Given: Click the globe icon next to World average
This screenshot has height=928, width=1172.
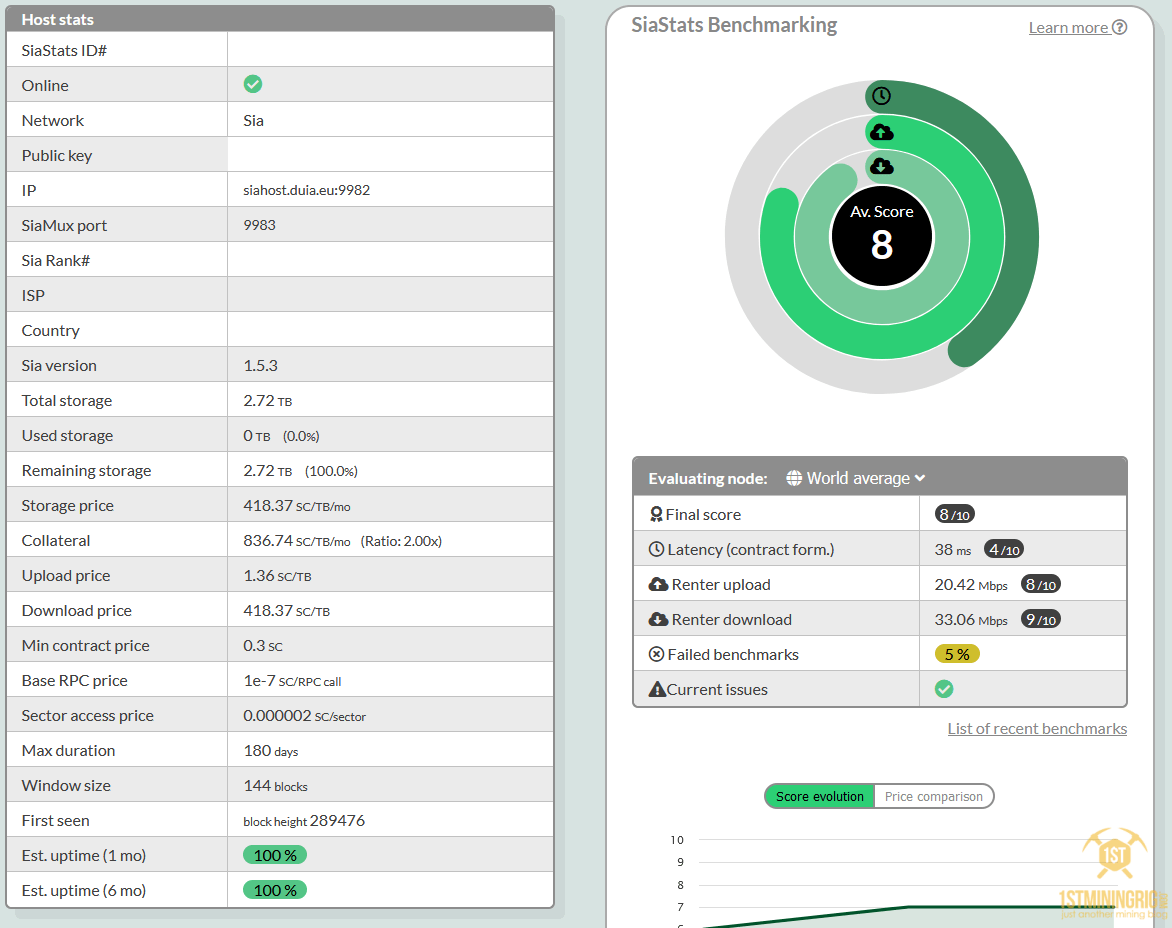Looking at the screenshot, I should coord(794,478).
